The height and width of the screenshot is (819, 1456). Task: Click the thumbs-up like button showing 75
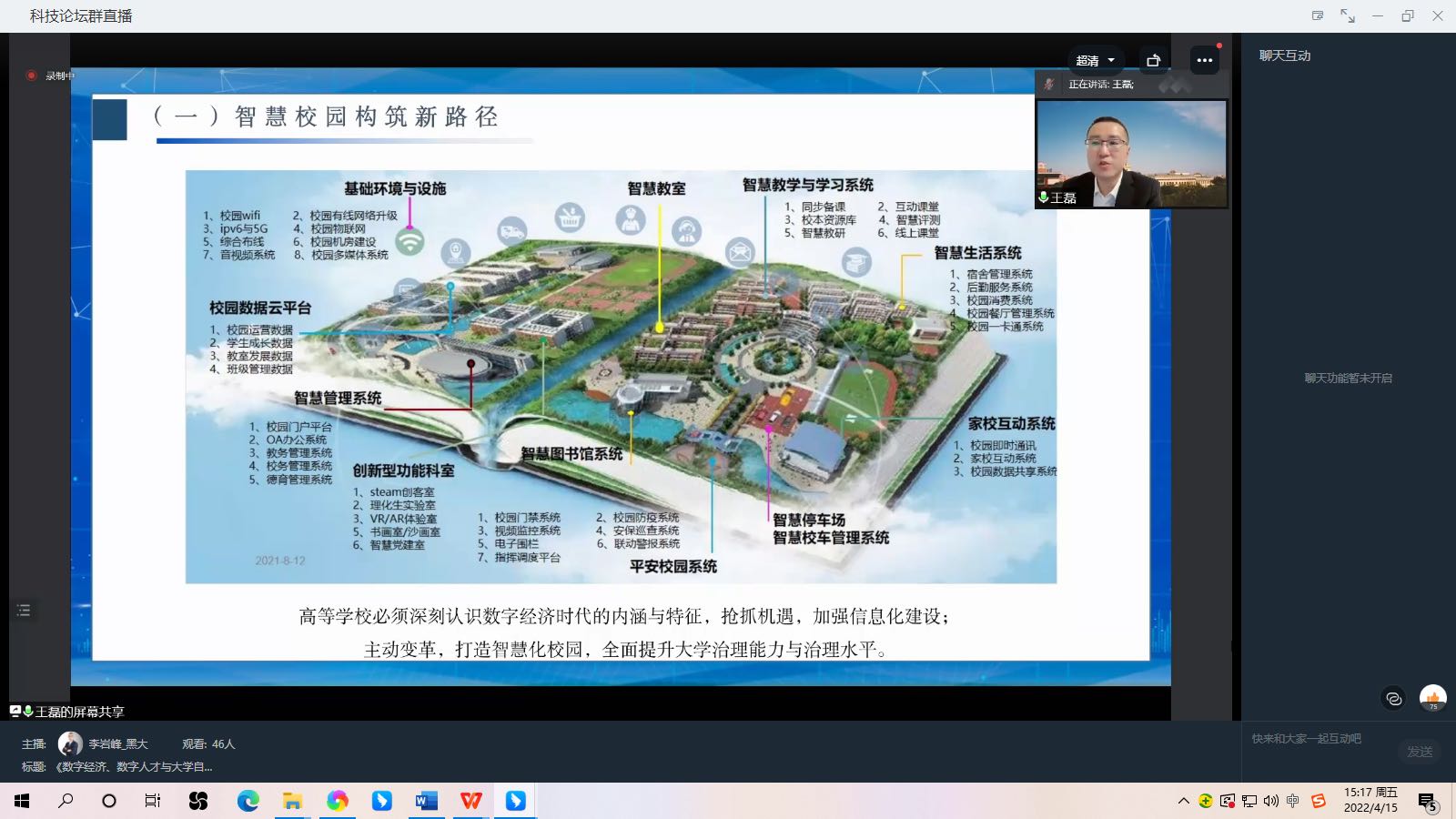pyautogui.click(x=1433, y=698)
